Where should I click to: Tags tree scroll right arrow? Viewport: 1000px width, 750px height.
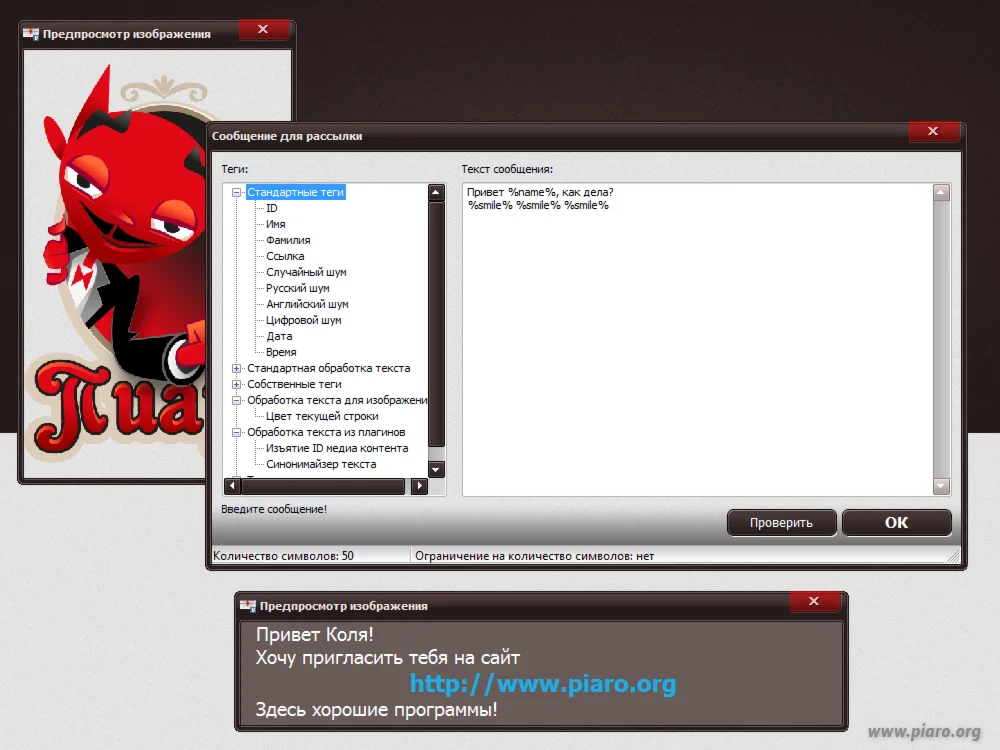[419, 486]
